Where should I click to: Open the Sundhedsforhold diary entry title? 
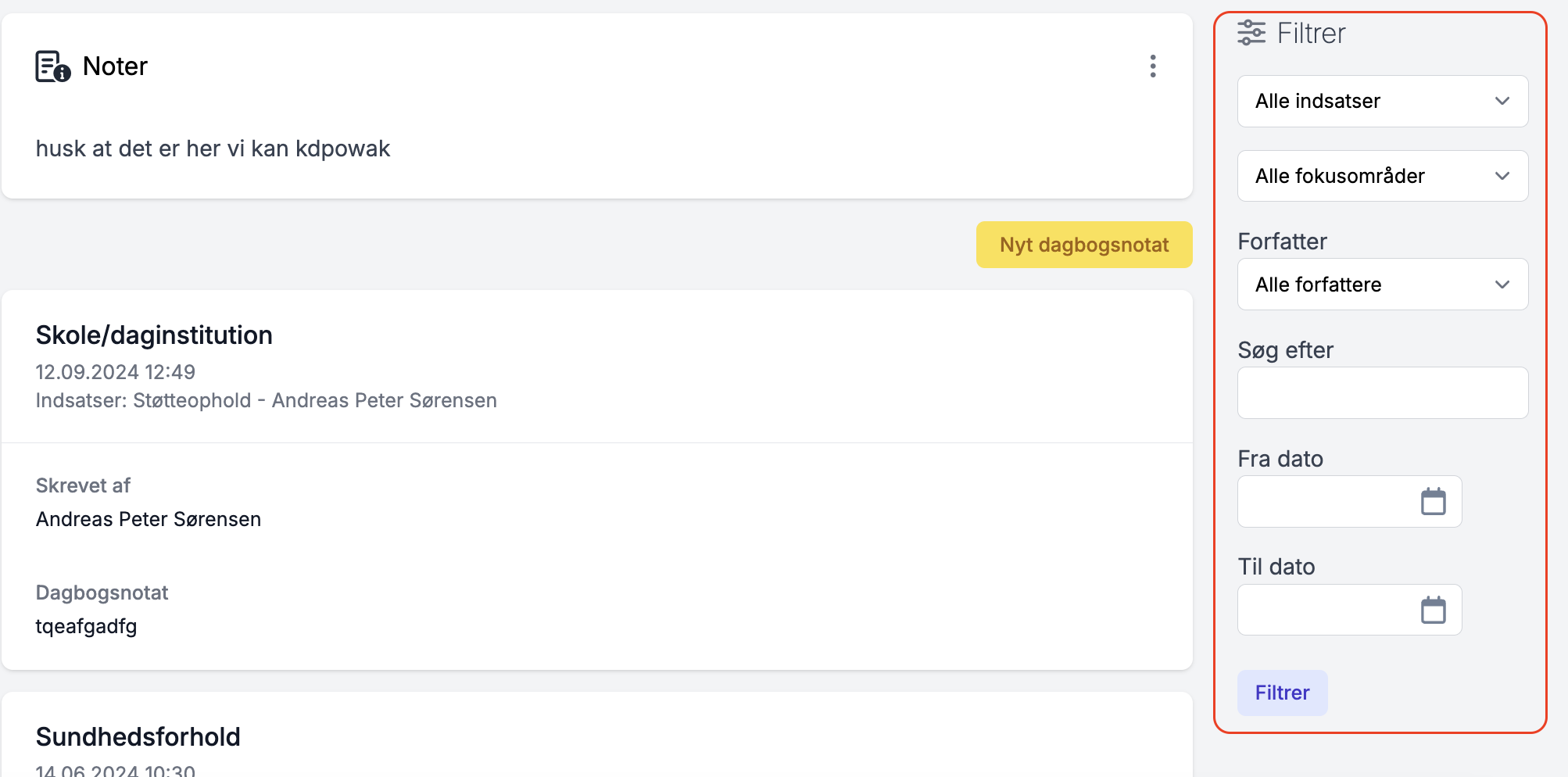point(138,737)
